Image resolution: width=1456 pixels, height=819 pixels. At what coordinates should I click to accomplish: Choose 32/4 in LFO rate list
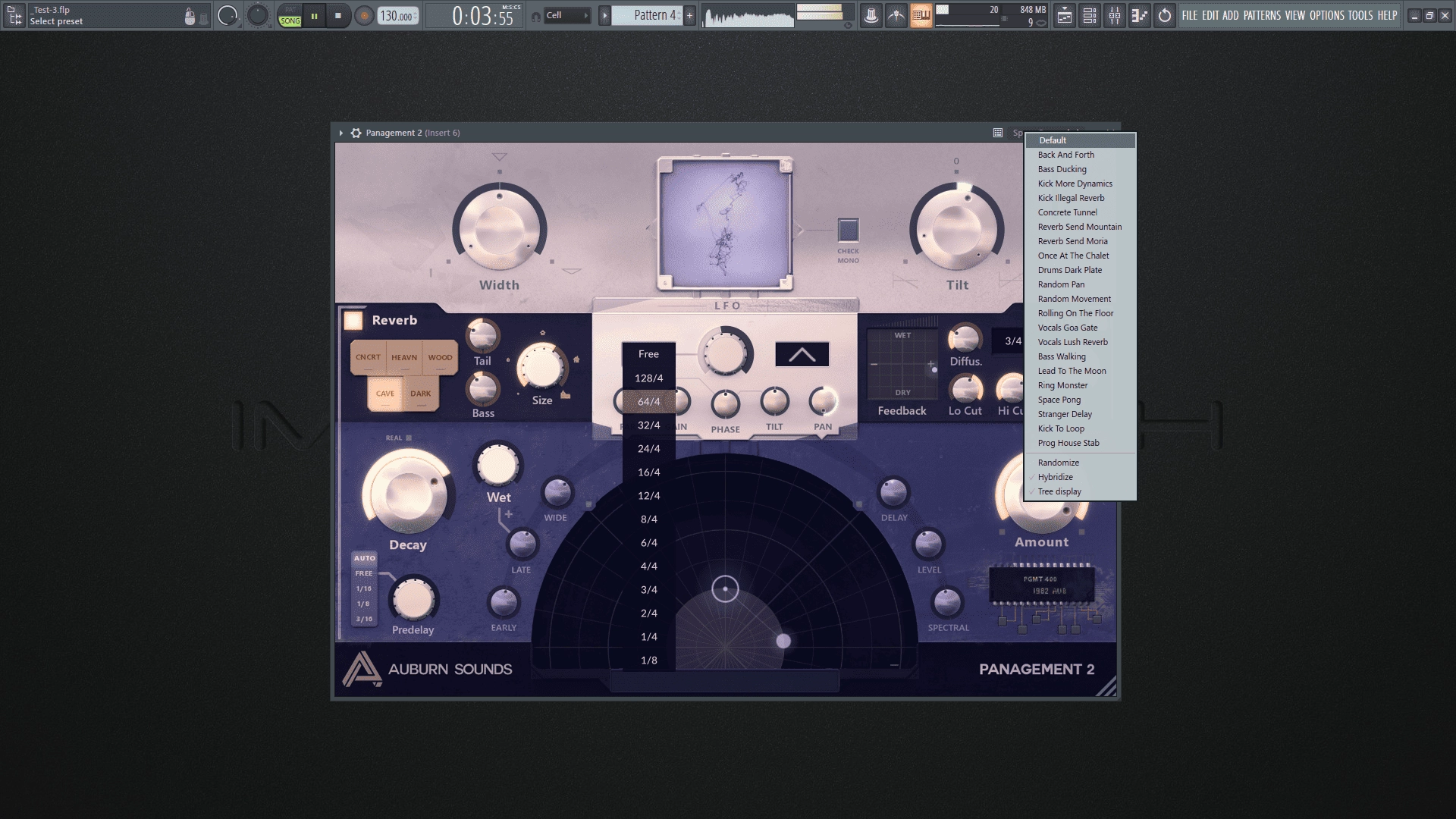[x=648, y=425]
